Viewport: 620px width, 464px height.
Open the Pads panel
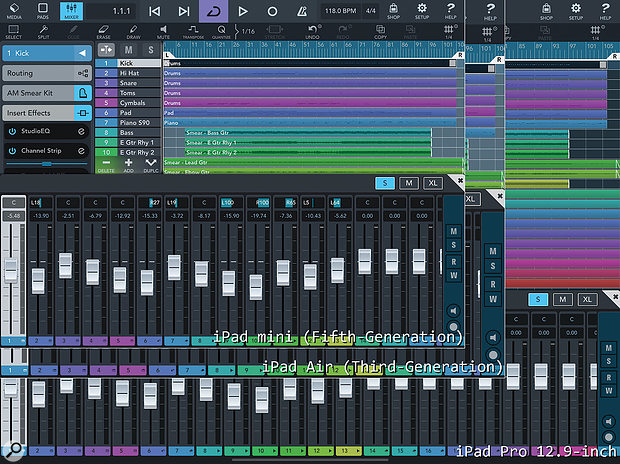(43, 11)
